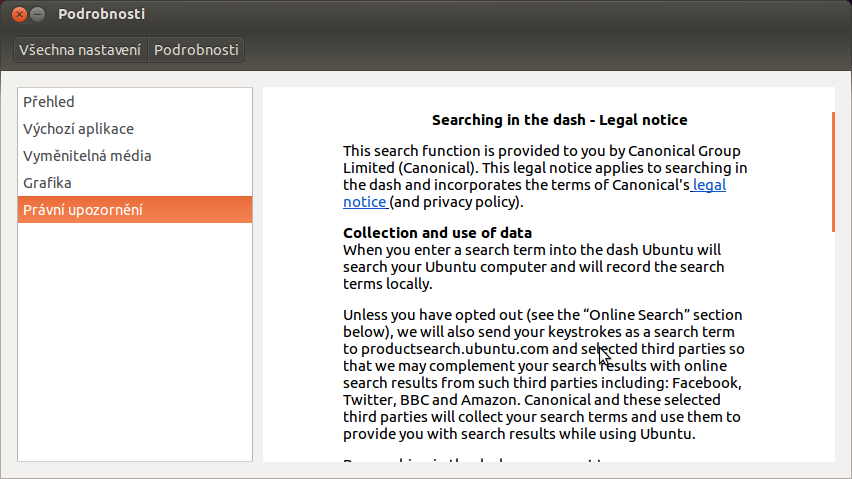The image size is (852, 479).
Task: Click 'Podrobnosti' in the window title bar
Action: [102, 14]
